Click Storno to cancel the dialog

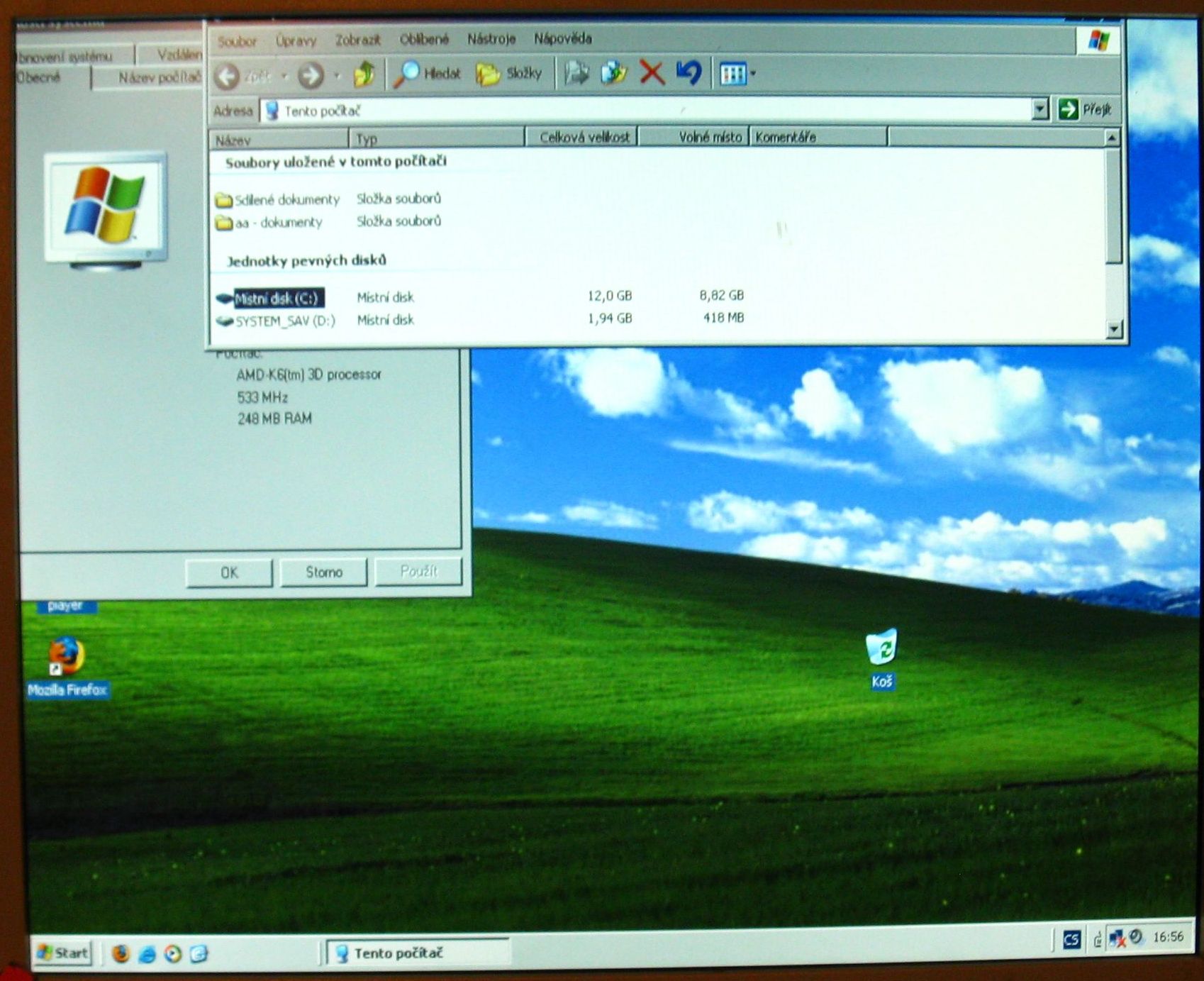323,572
